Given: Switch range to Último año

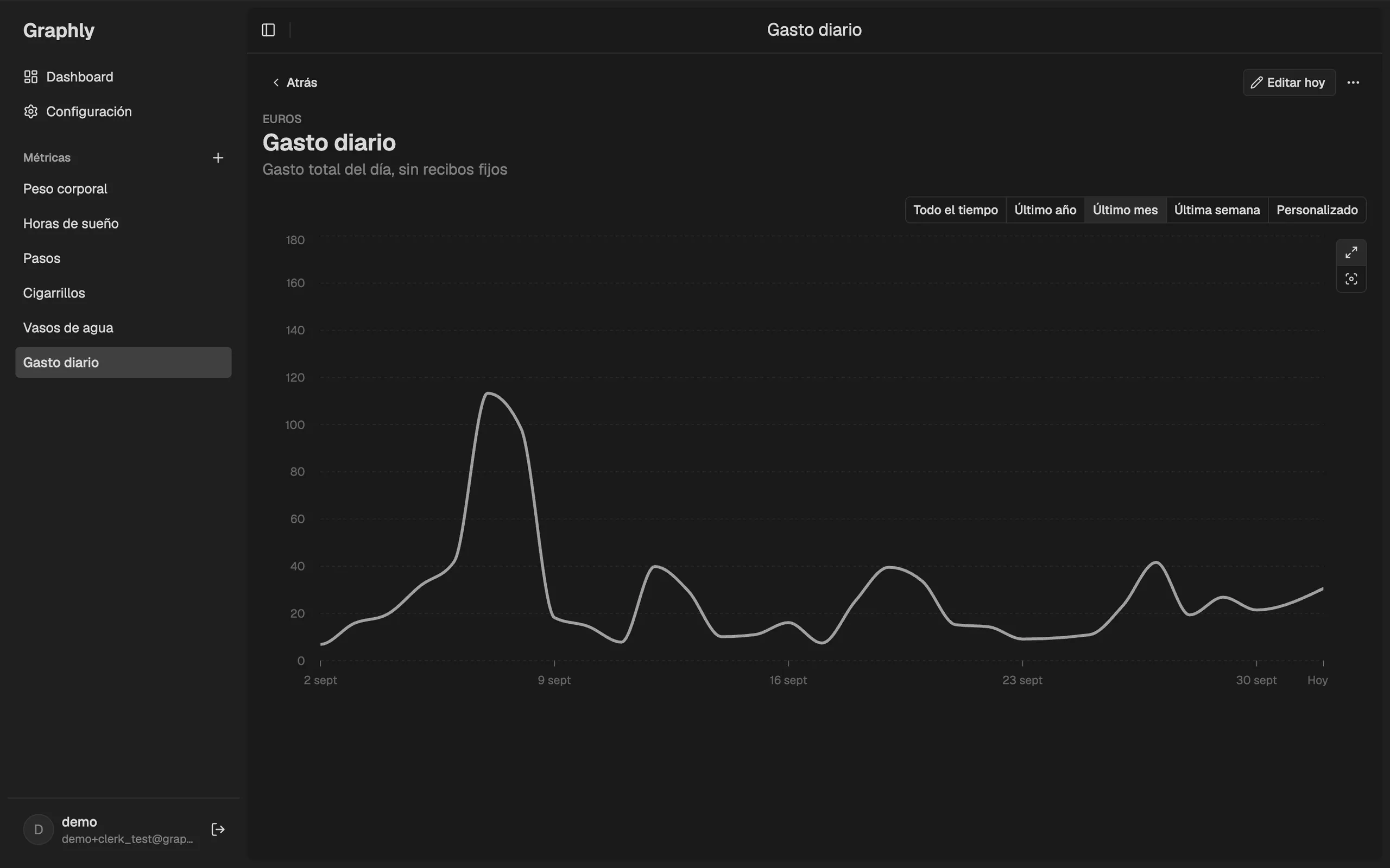Looking at the screenshot, I should (x=1045, y=210).
